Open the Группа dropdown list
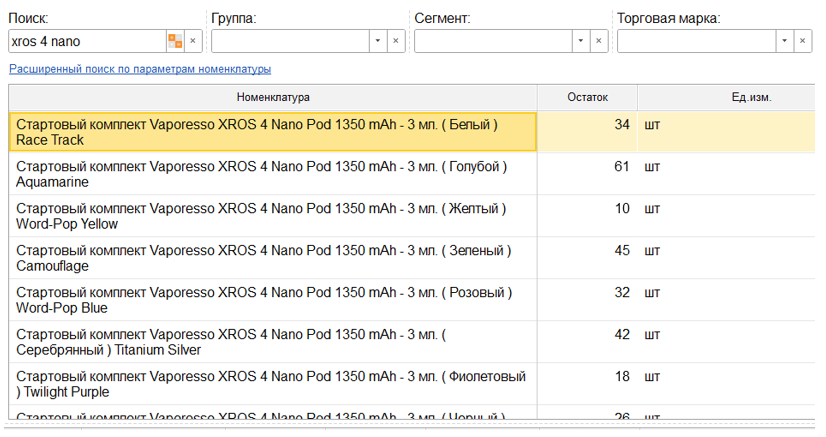 (x=377, y=41)
